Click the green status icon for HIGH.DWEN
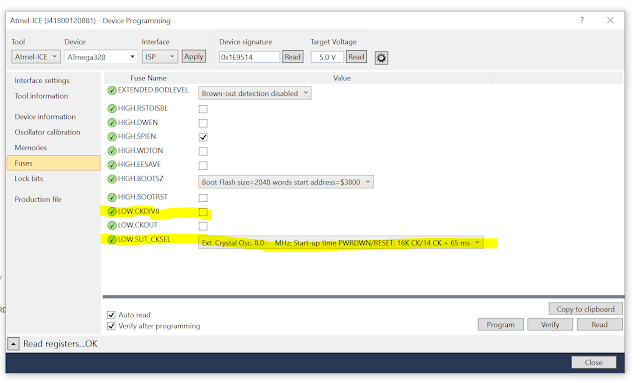This screenshot has width=640, height=383. click(112, 122)
